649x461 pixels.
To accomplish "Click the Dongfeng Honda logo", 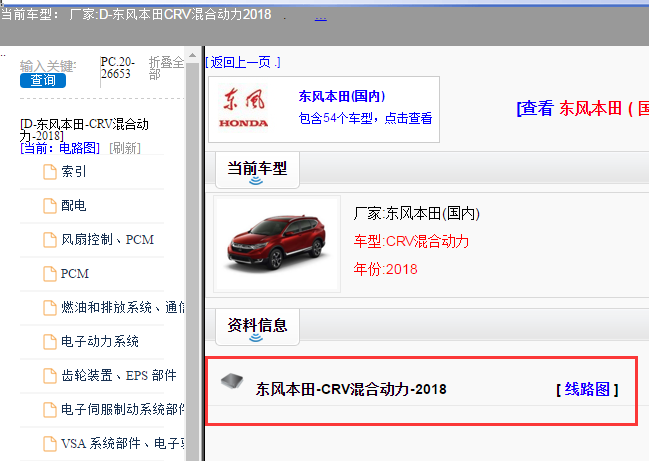I will [x=243, y=107].
